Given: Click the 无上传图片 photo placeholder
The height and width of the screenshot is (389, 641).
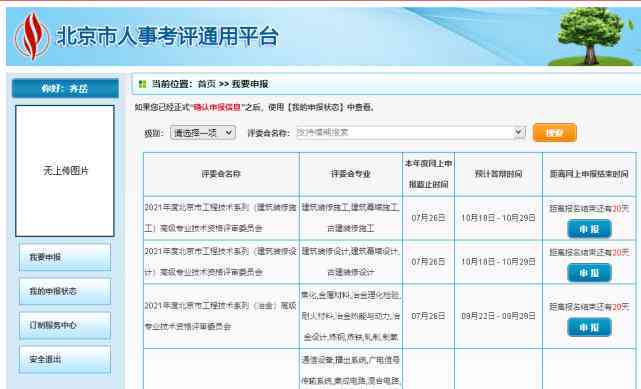Looking at the screenshot, I should [65, 171].
